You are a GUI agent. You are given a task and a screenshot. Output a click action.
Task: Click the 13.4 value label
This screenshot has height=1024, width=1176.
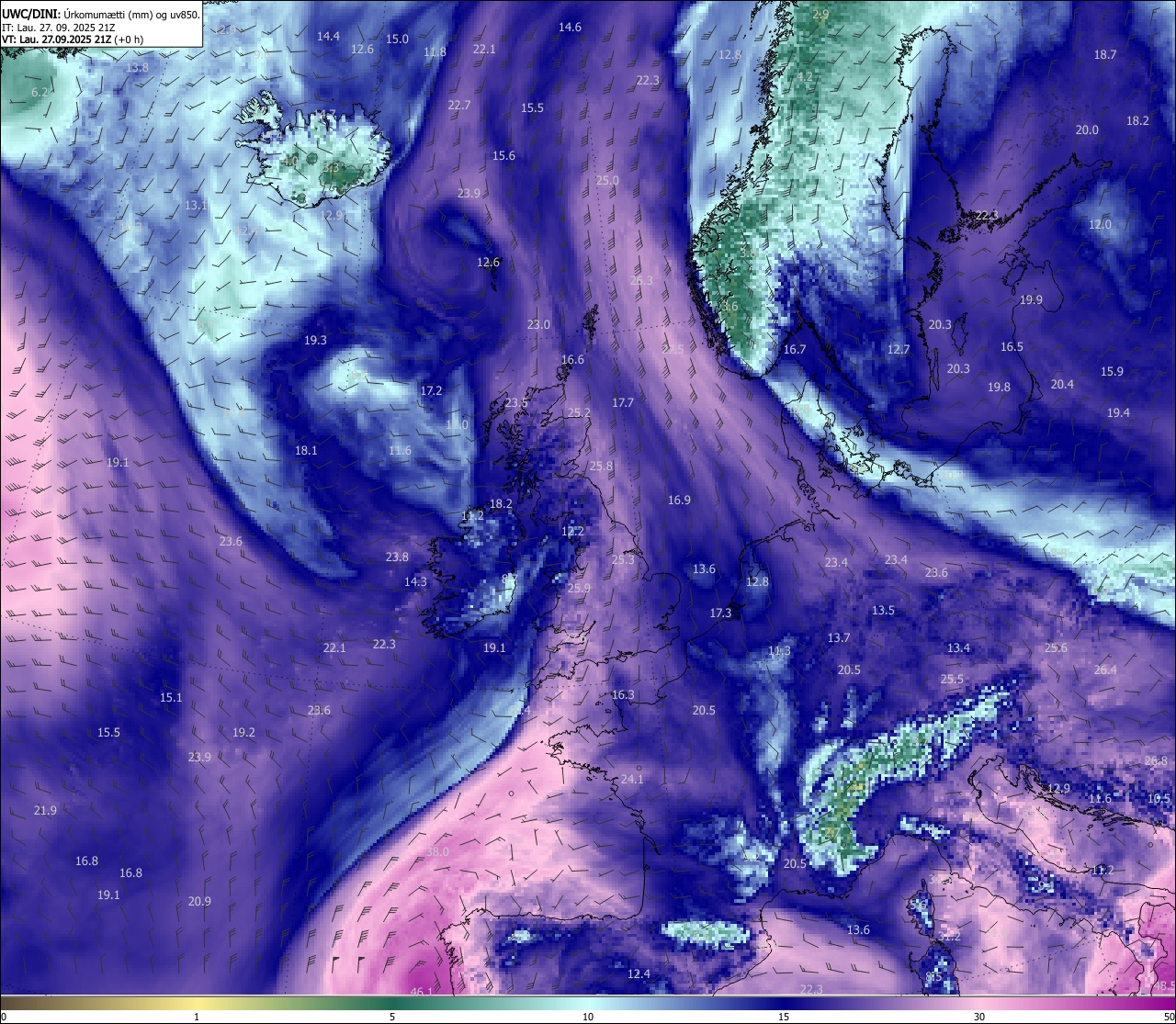pyautogui.click(x=958, y=647)
